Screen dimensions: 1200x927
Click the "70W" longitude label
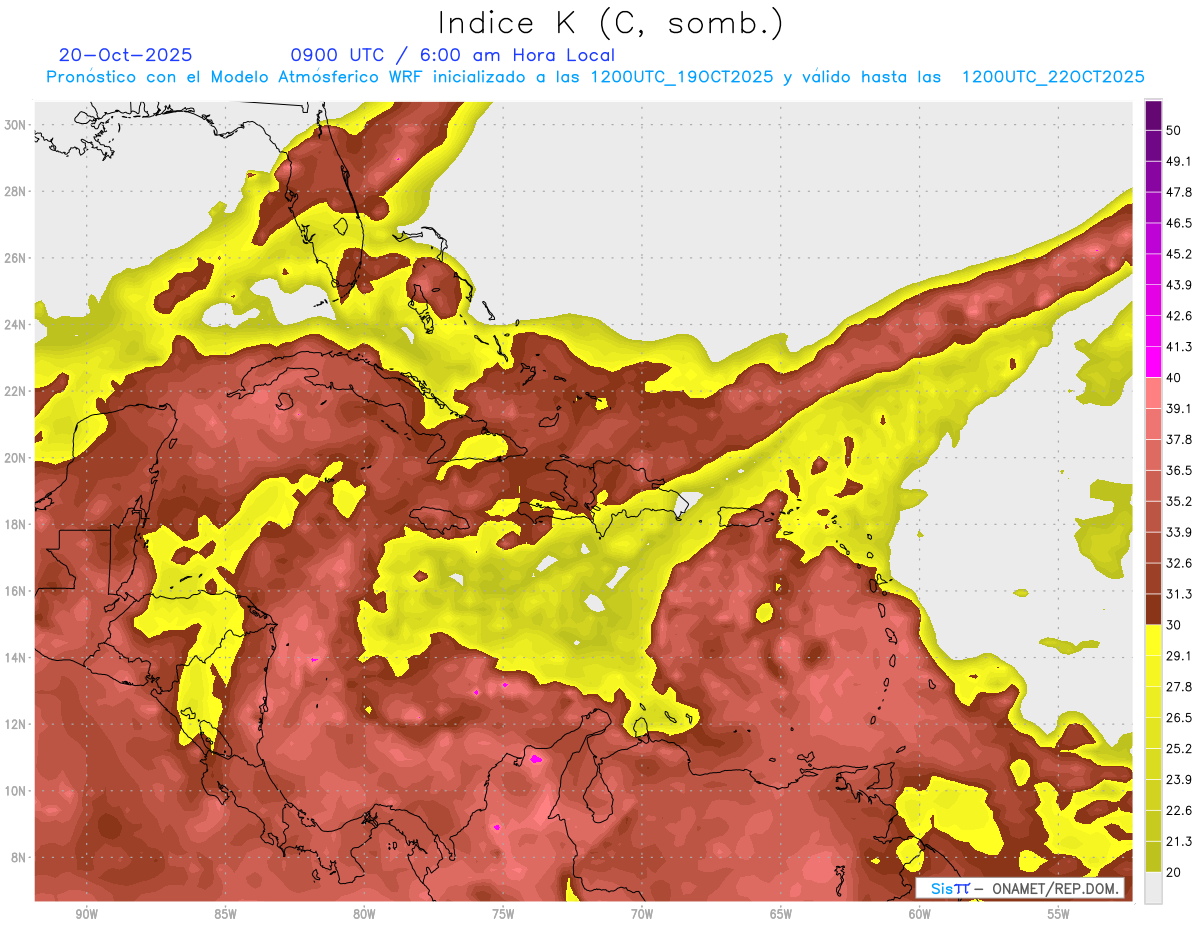642,914
